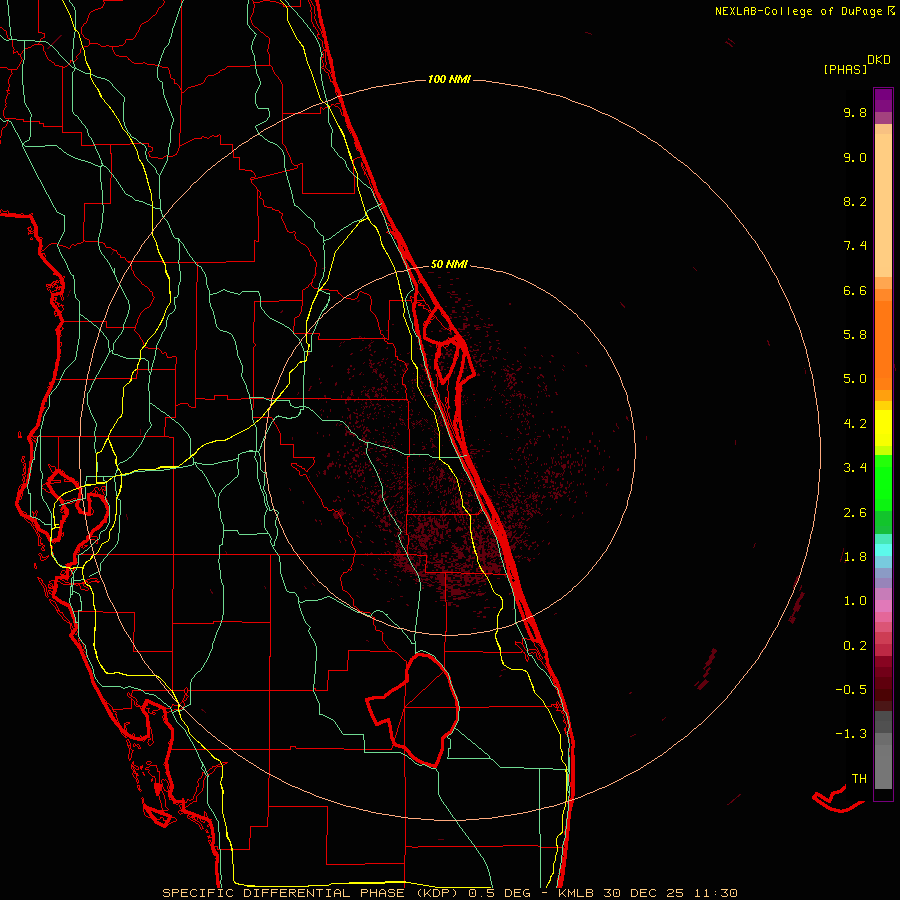The image size is (900, 900).
Task: Click the yellow segment of the color bar
Action: [883, 428]
